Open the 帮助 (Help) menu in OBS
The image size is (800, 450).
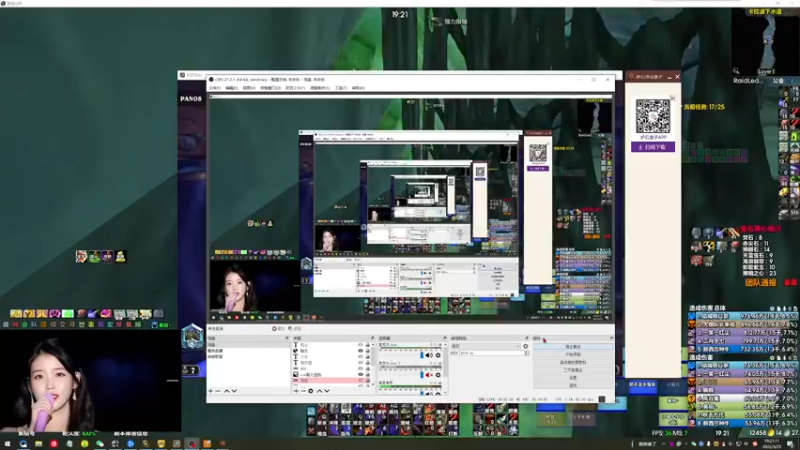(x=358, y=88)
